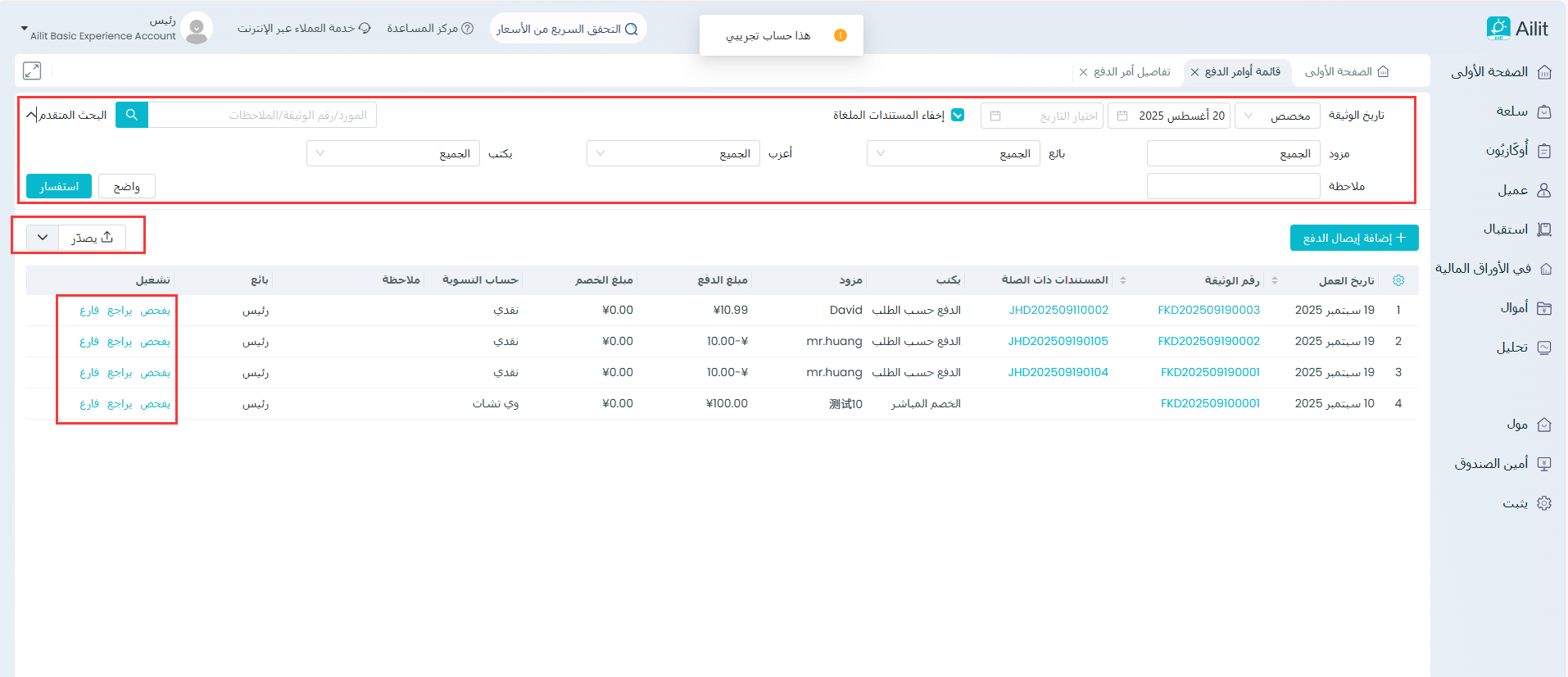Image resolution: width=1568 pixels, height=677 pixels.
Task: Toggle إخفاء المستندات الملغاة checkbox
Action: [958, 116]
